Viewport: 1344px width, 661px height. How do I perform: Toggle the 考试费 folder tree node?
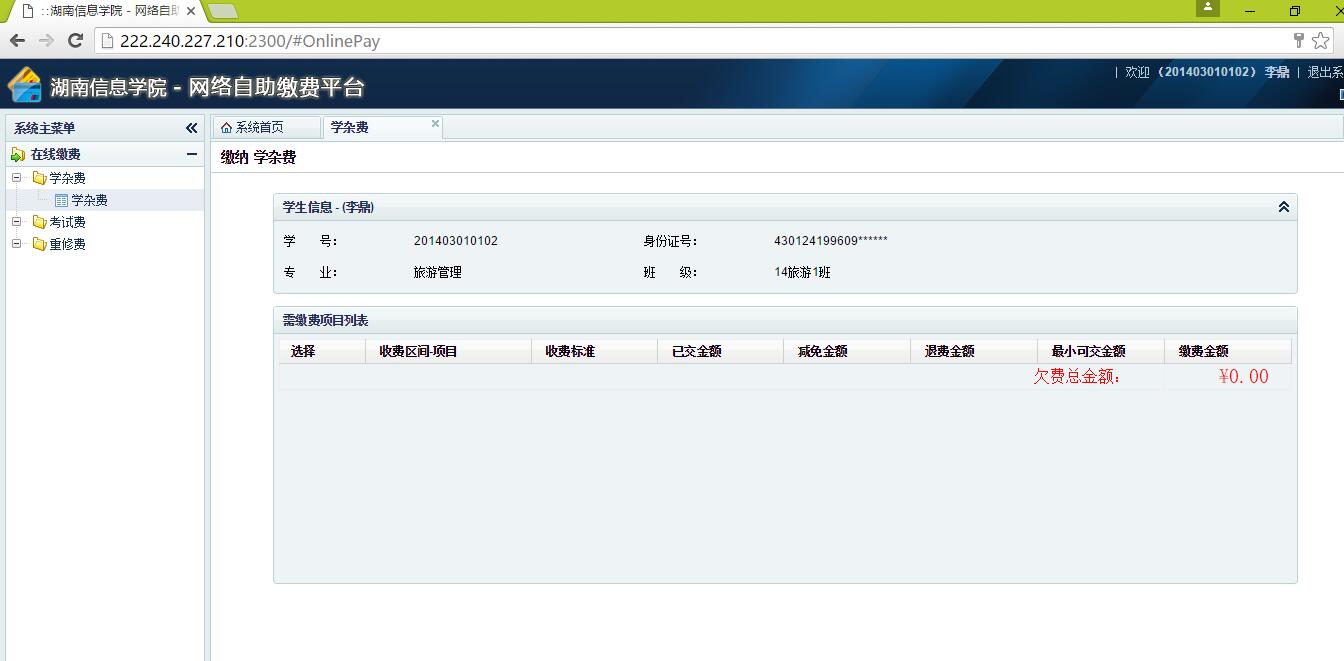16,222
